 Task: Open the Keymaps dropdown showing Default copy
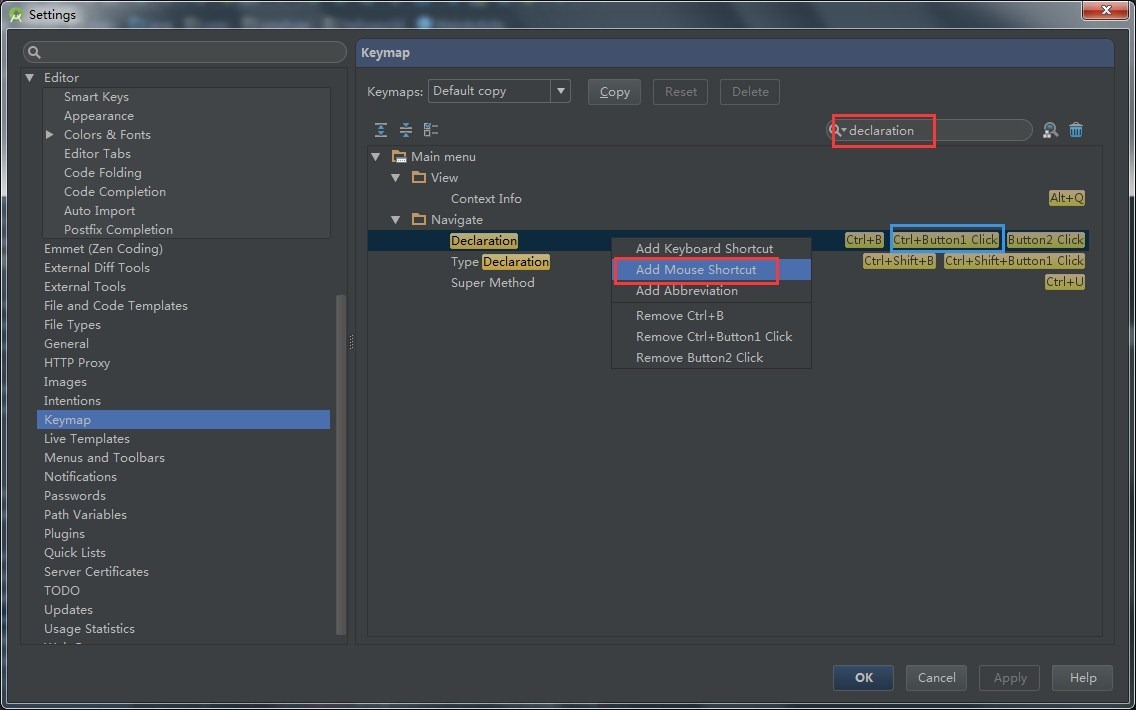click(x=499, y=91)
